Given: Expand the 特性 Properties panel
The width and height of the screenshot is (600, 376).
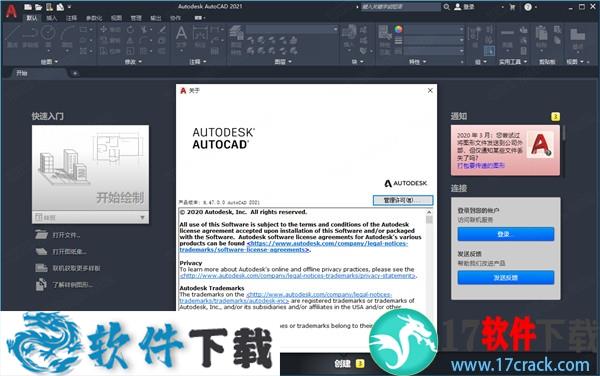Looking at the screenshot, I should [x=417, y=62].
